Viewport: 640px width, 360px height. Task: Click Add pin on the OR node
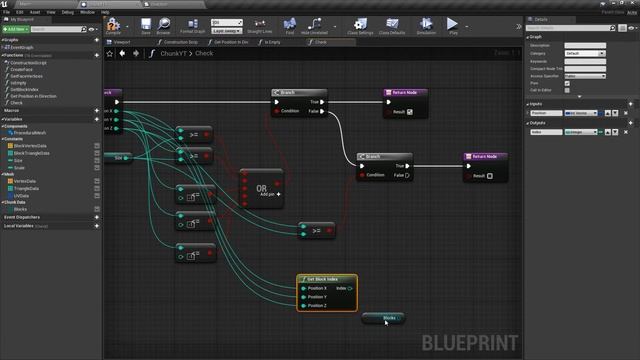270,194
